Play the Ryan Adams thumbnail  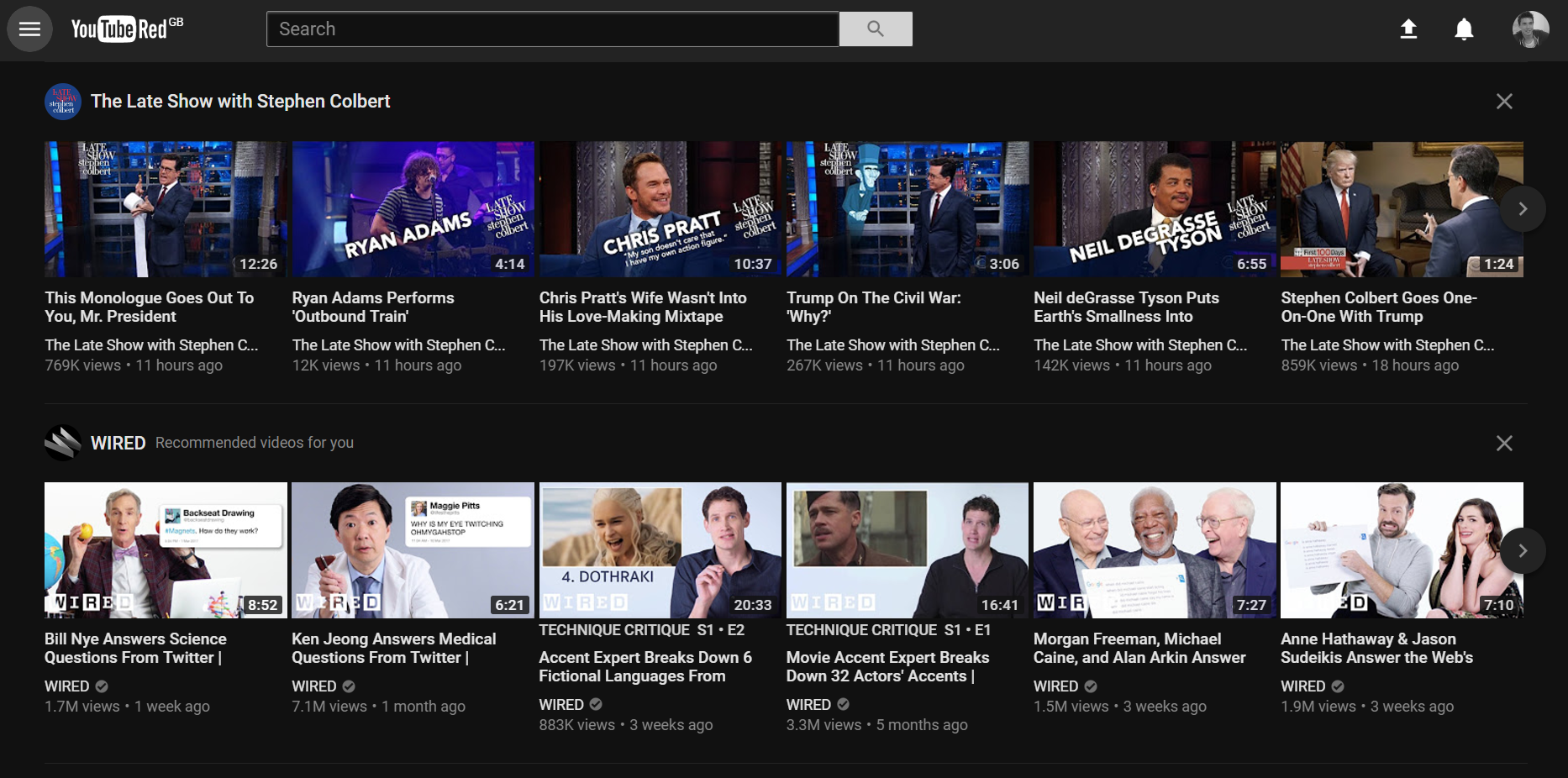point(413,209)
